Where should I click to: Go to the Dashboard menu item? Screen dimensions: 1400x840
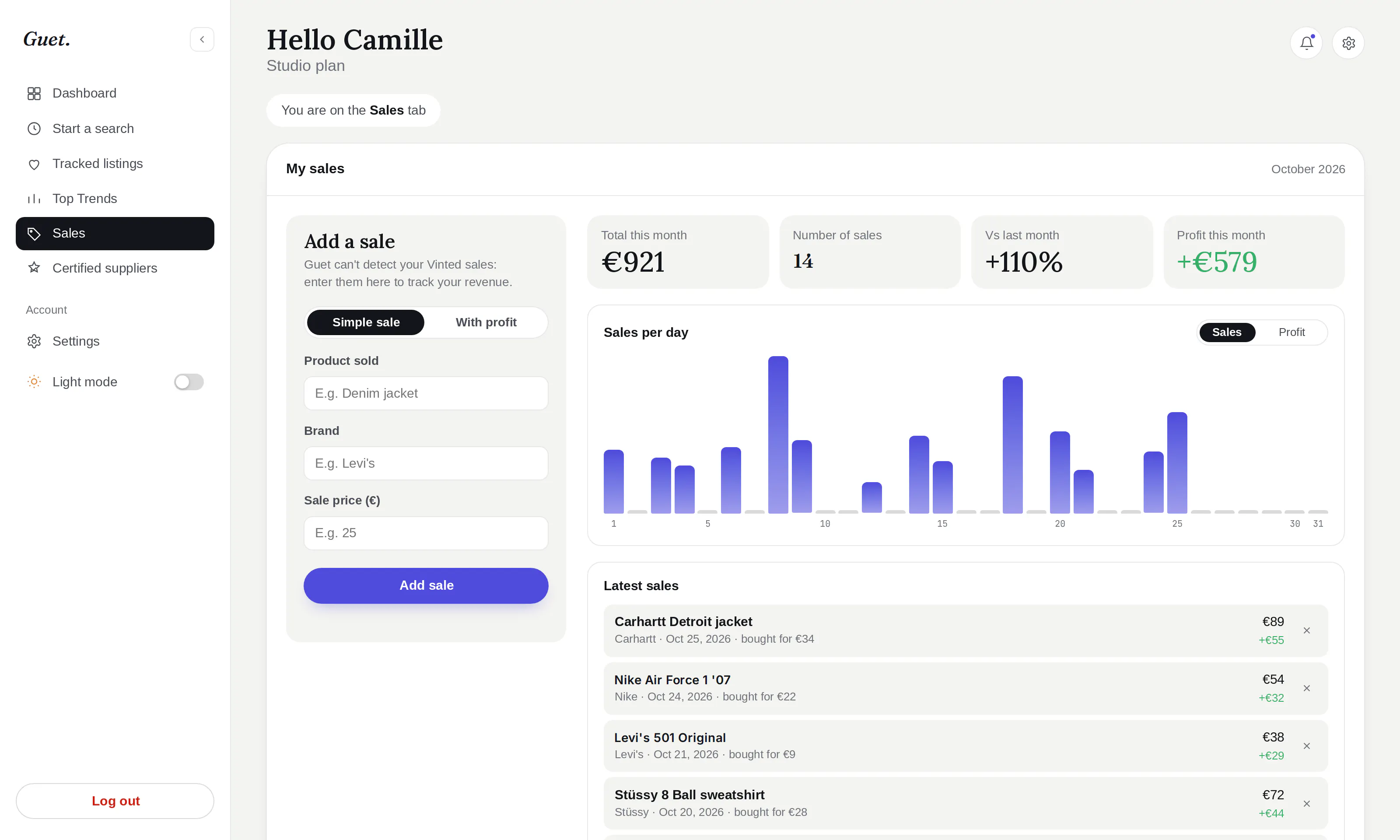[115, 93]
